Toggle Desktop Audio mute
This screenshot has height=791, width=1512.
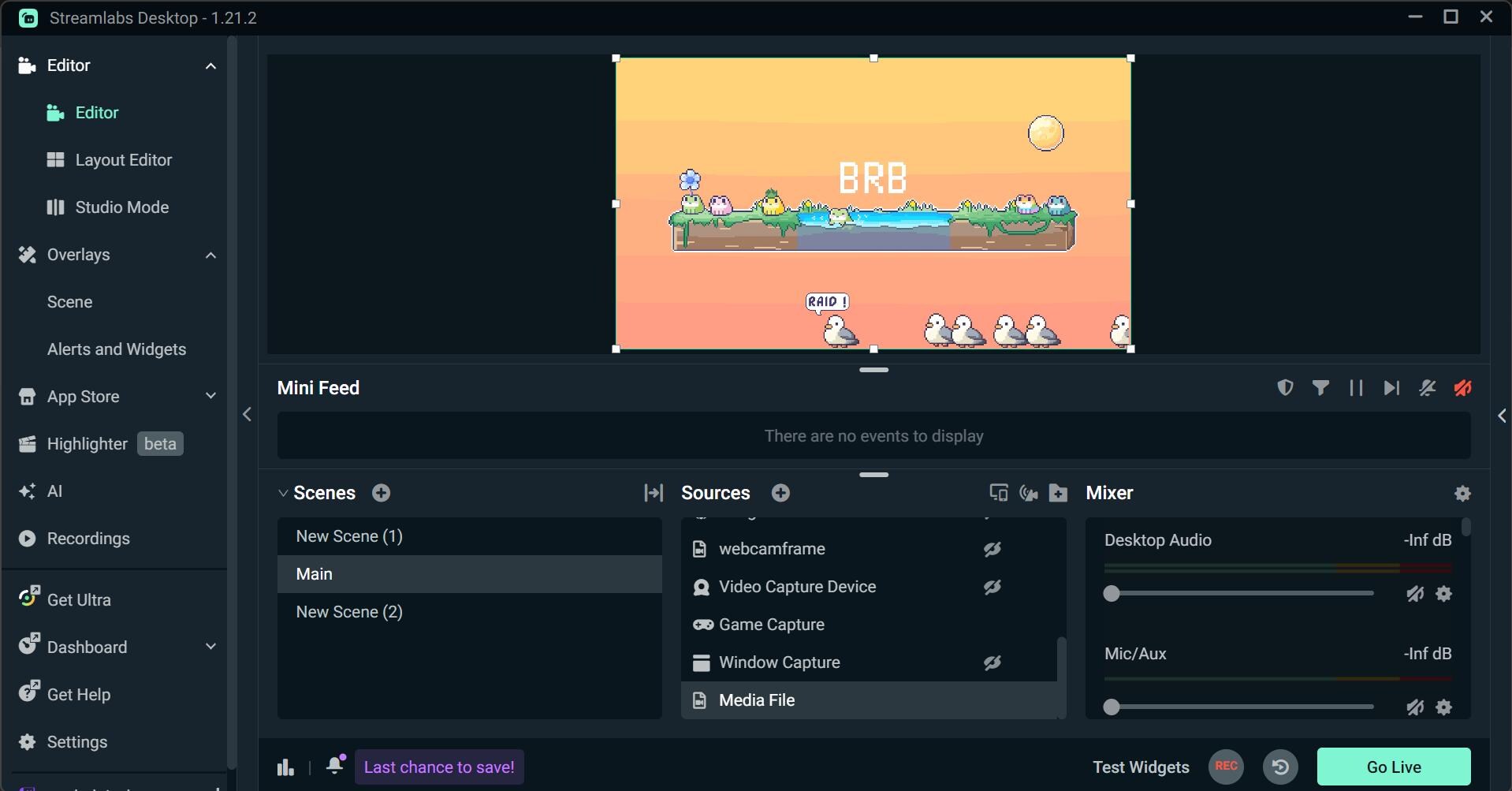coord(1415,594)
